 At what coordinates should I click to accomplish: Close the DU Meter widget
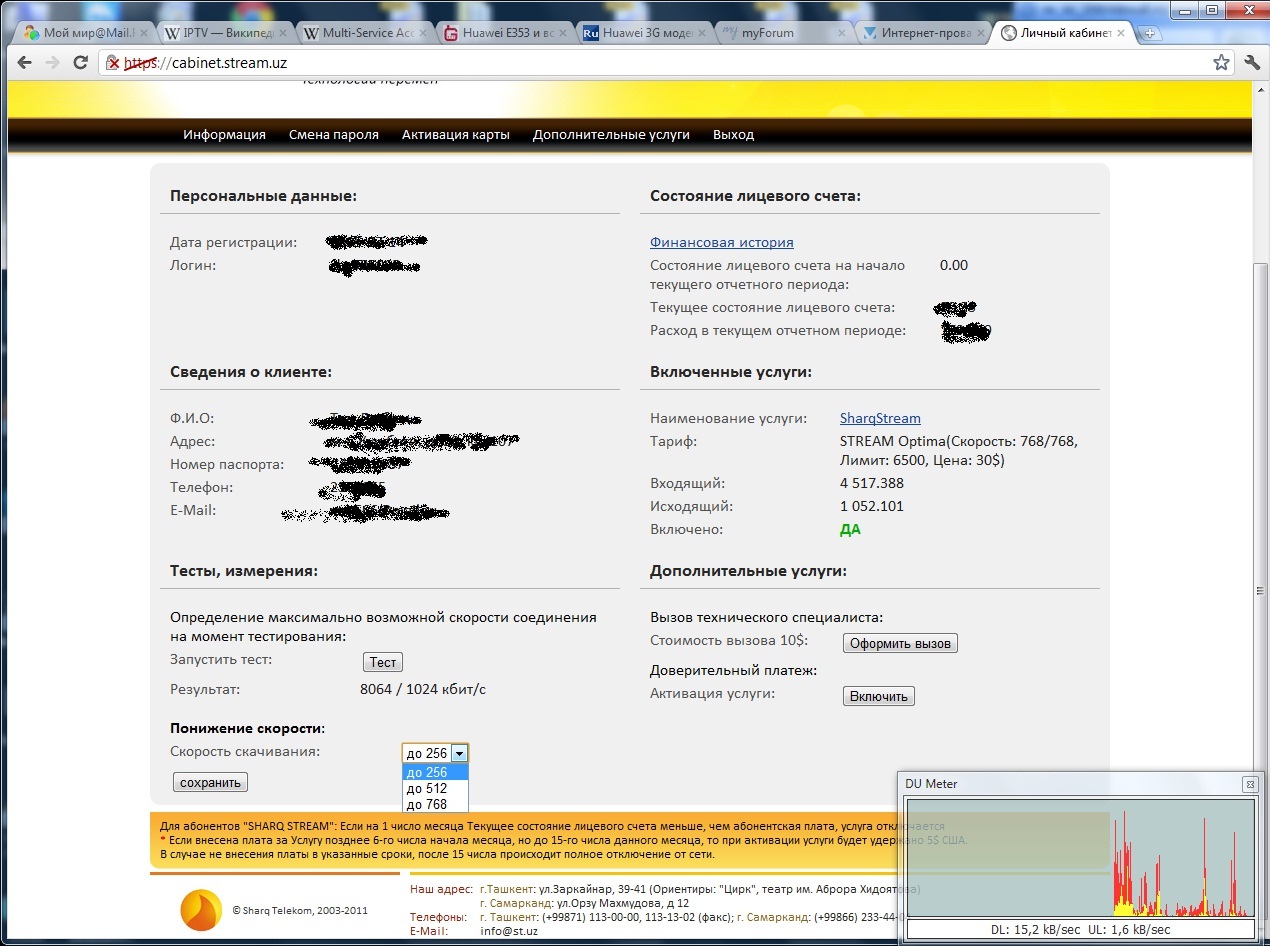(x=1249, y=784)
